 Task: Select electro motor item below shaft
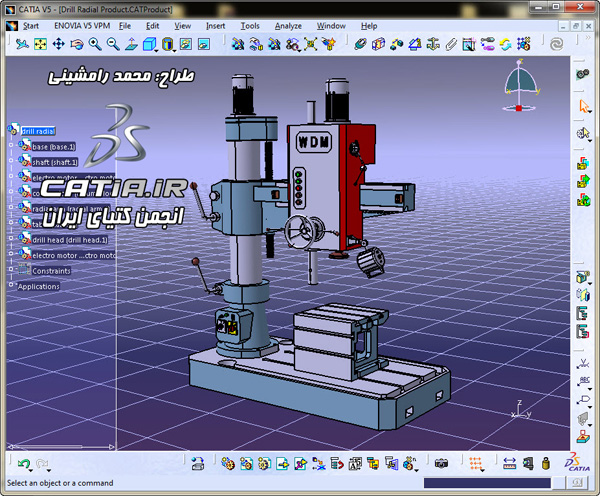pyautogui.click(x=73, y=178)
